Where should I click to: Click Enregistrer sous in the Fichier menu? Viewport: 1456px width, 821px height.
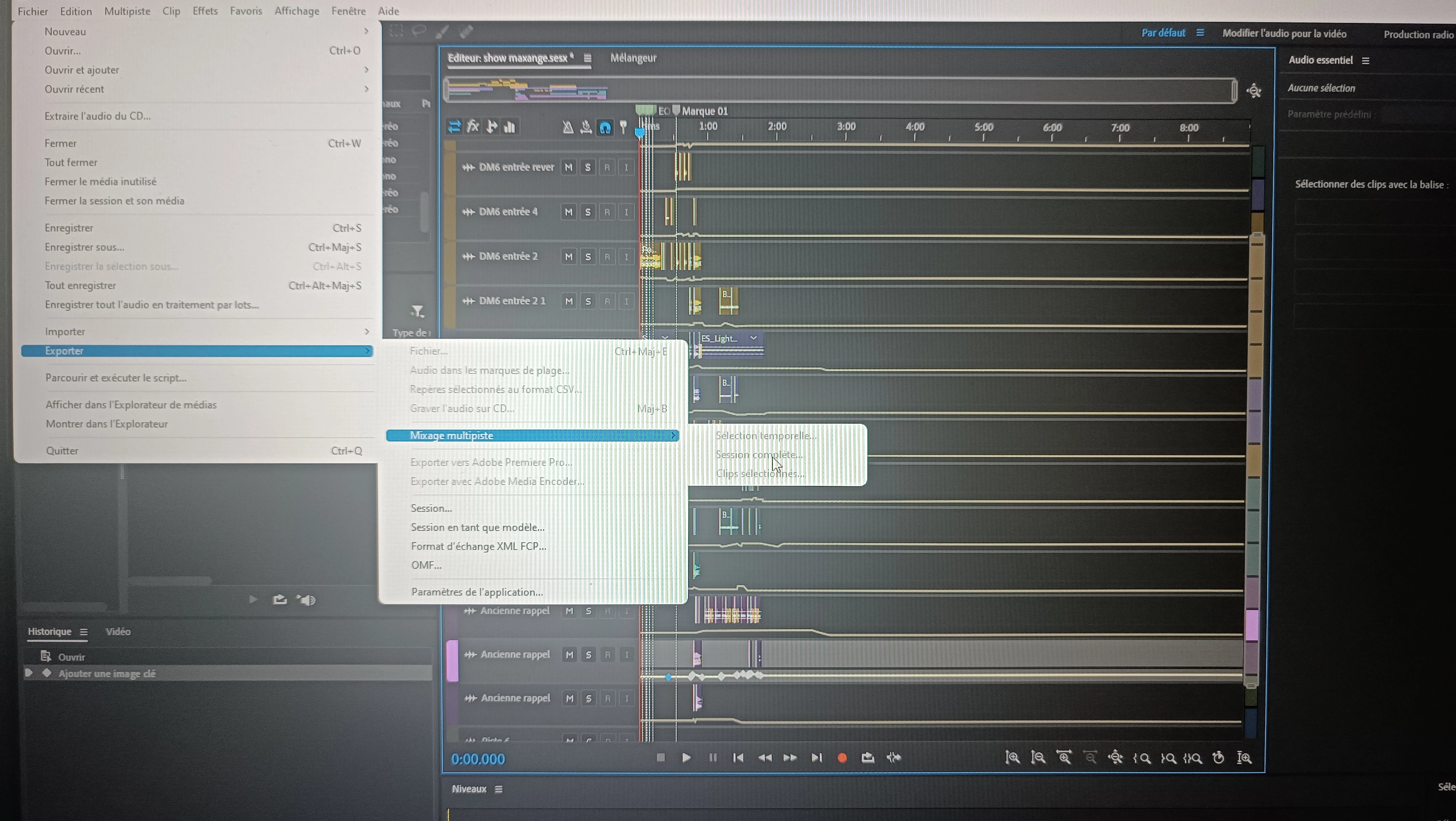click(85, 247)
